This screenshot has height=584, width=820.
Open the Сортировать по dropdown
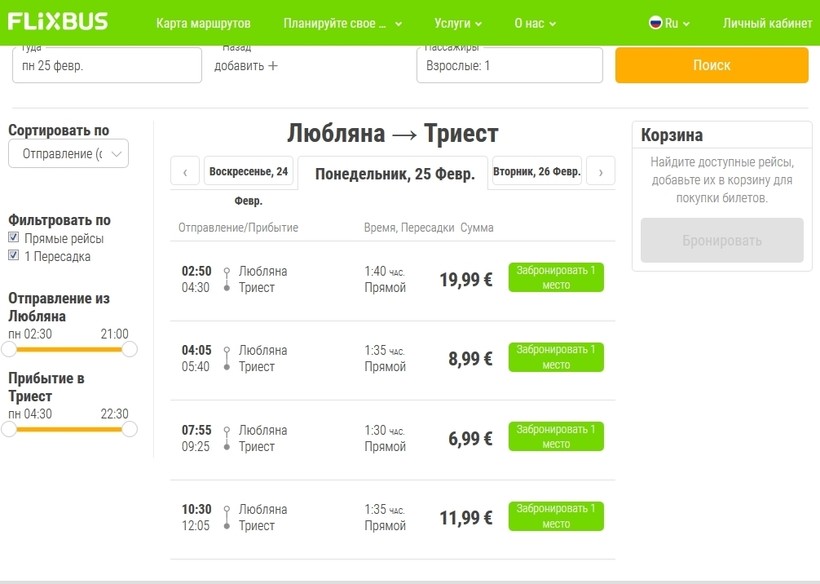coord(68,154)
